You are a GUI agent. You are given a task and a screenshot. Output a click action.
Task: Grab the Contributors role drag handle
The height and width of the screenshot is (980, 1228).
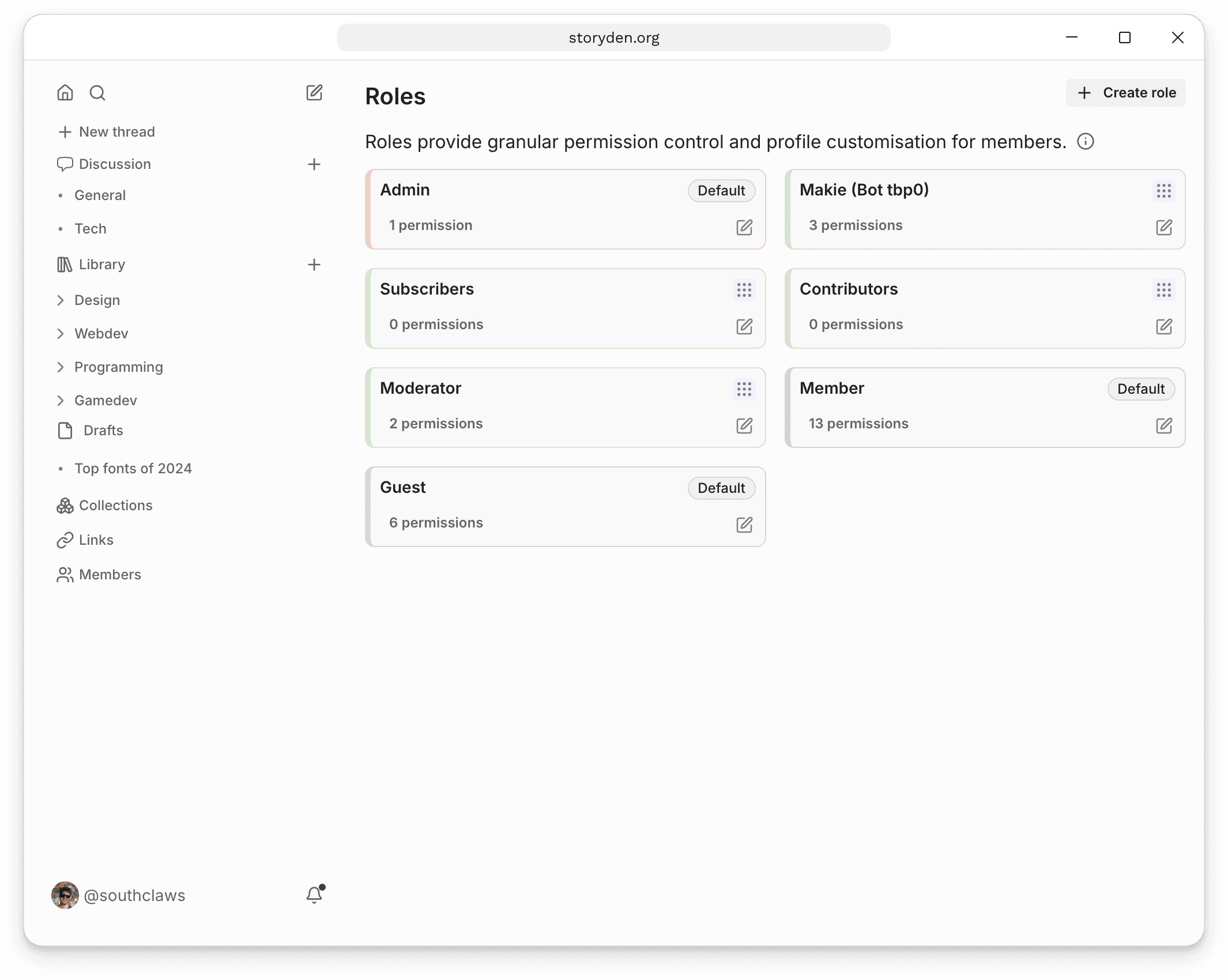coord(1164,290)
